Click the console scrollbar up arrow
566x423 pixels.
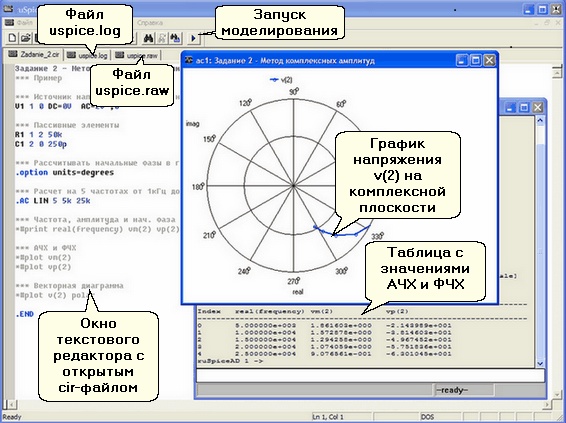(540, 121)
